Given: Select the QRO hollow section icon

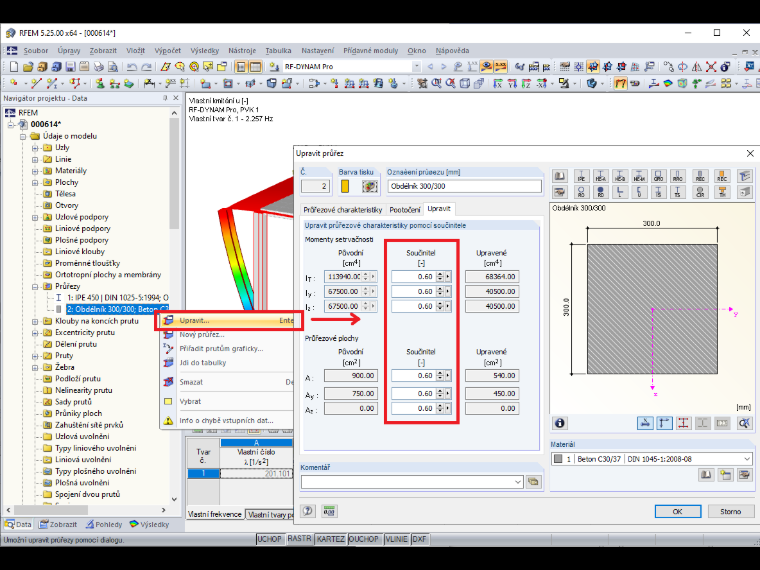Looking at the screenshot, I should [658, 176].
